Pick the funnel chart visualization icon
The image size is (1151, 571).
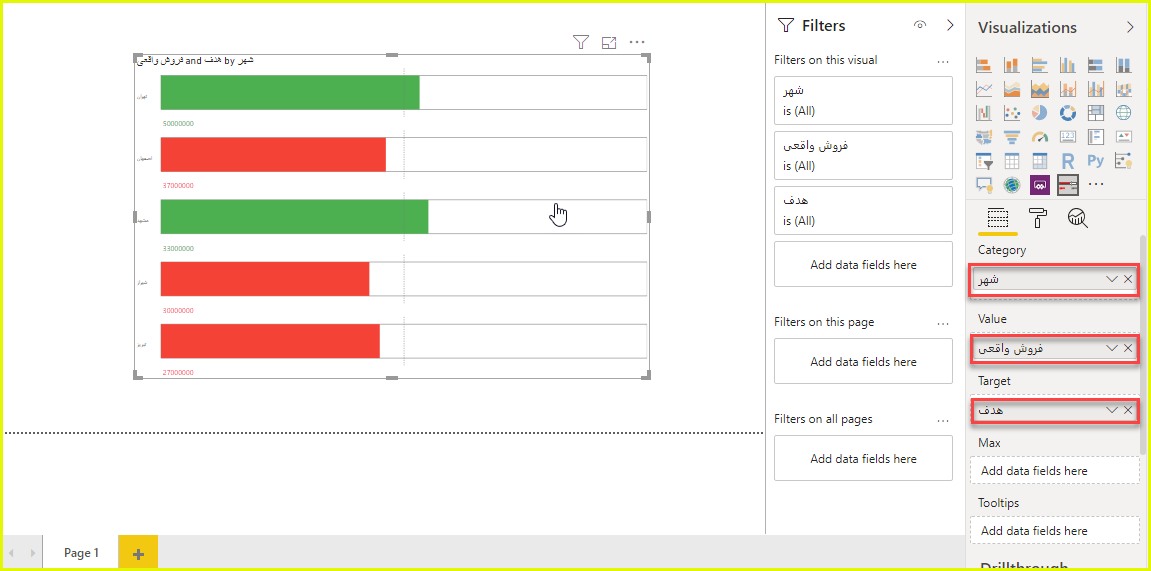coord(1012,137)
